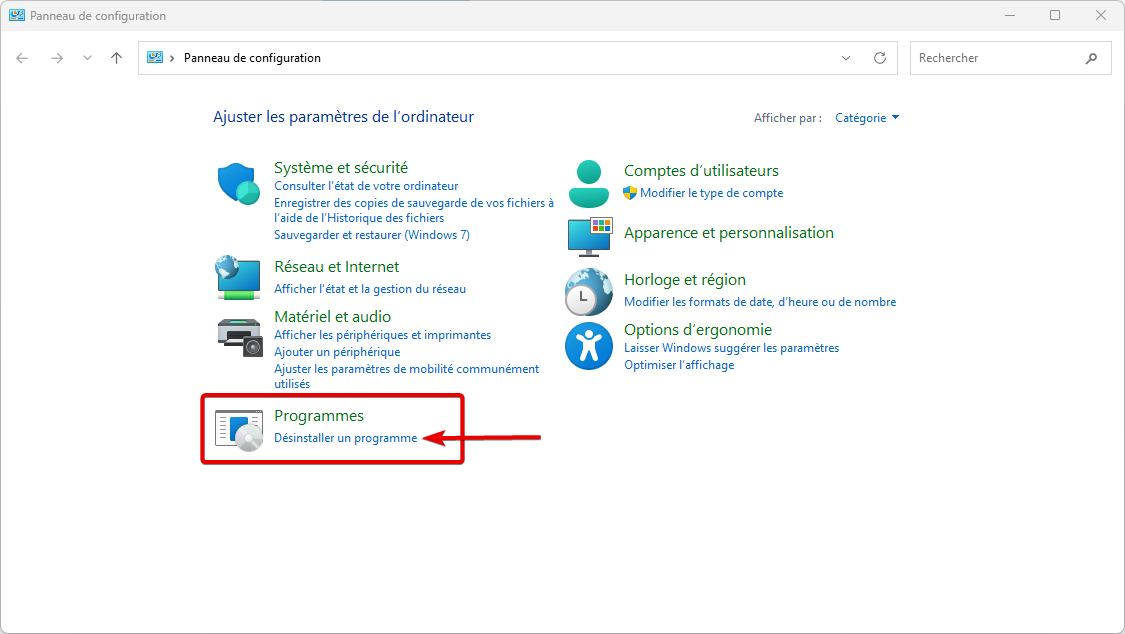Open Afficher l'état et la gestion du réseau

370,289
